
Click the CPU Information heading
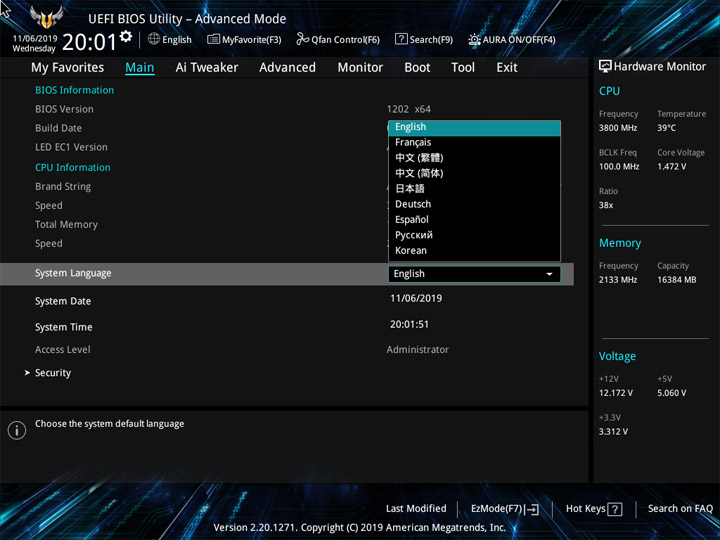click(73, 168)
